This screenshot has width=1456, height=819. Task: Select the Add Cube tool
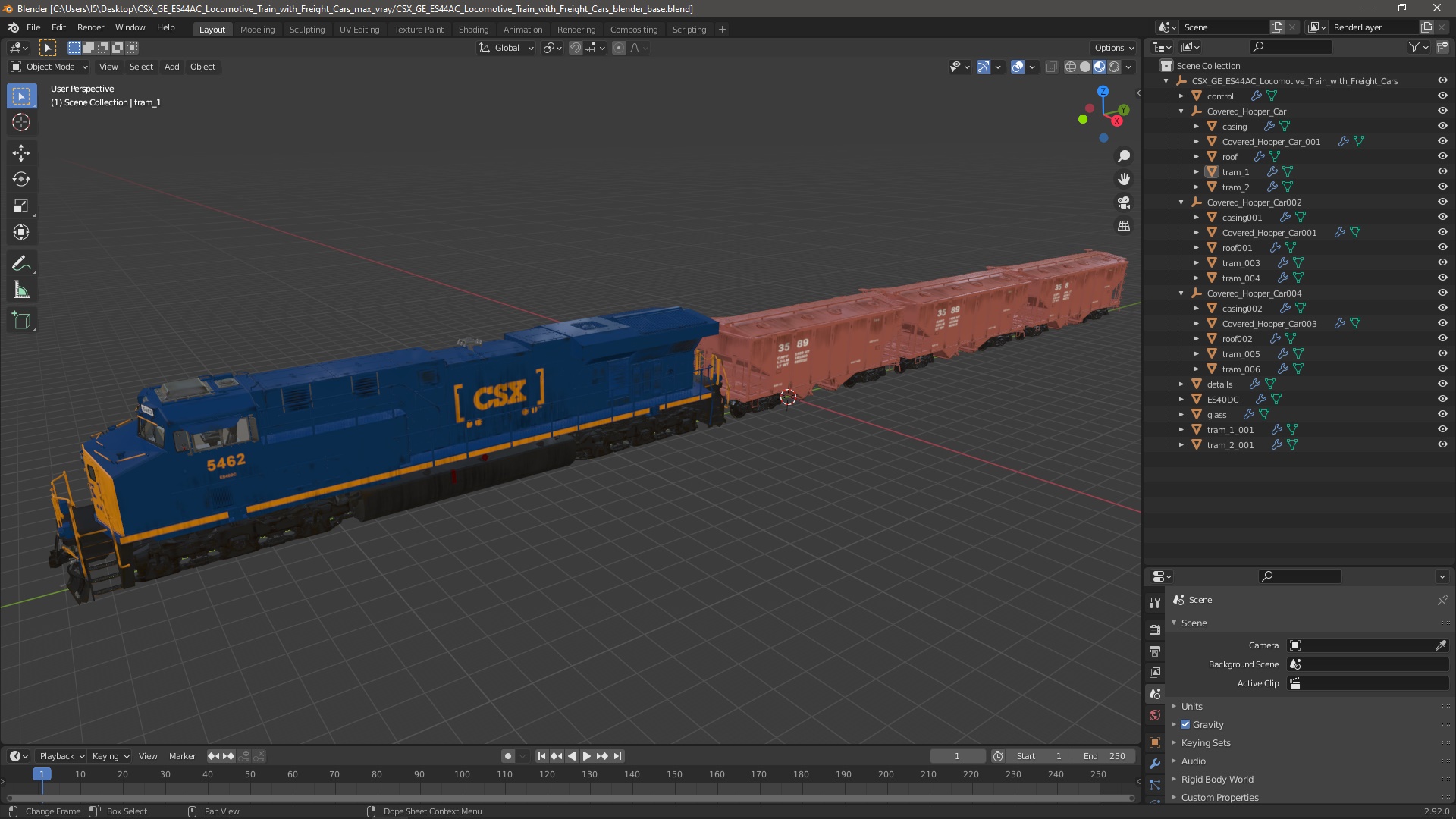[21, 322]
